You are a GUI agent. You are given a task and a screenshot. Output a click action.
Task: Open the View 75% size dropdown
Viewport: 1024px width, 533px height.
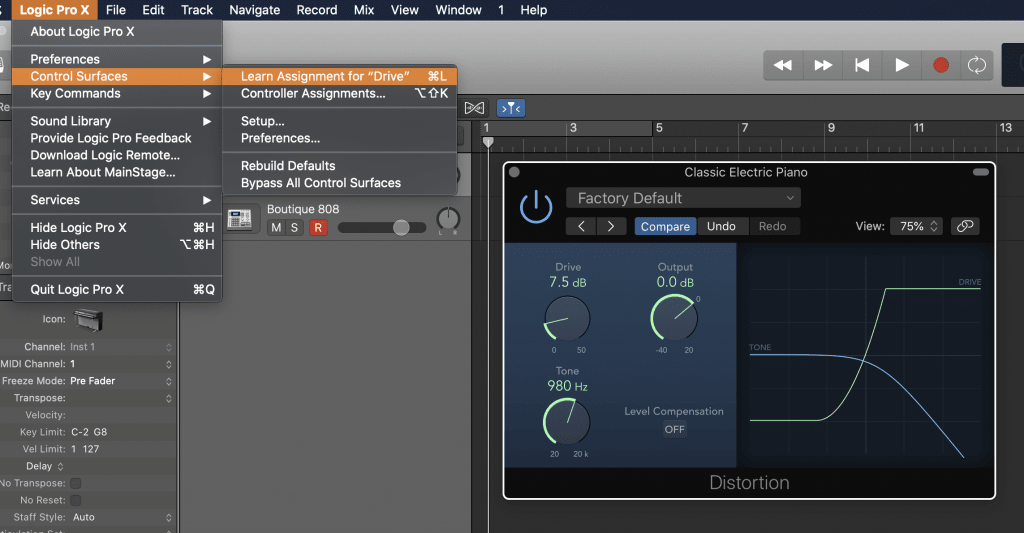[x=916, y=226]
